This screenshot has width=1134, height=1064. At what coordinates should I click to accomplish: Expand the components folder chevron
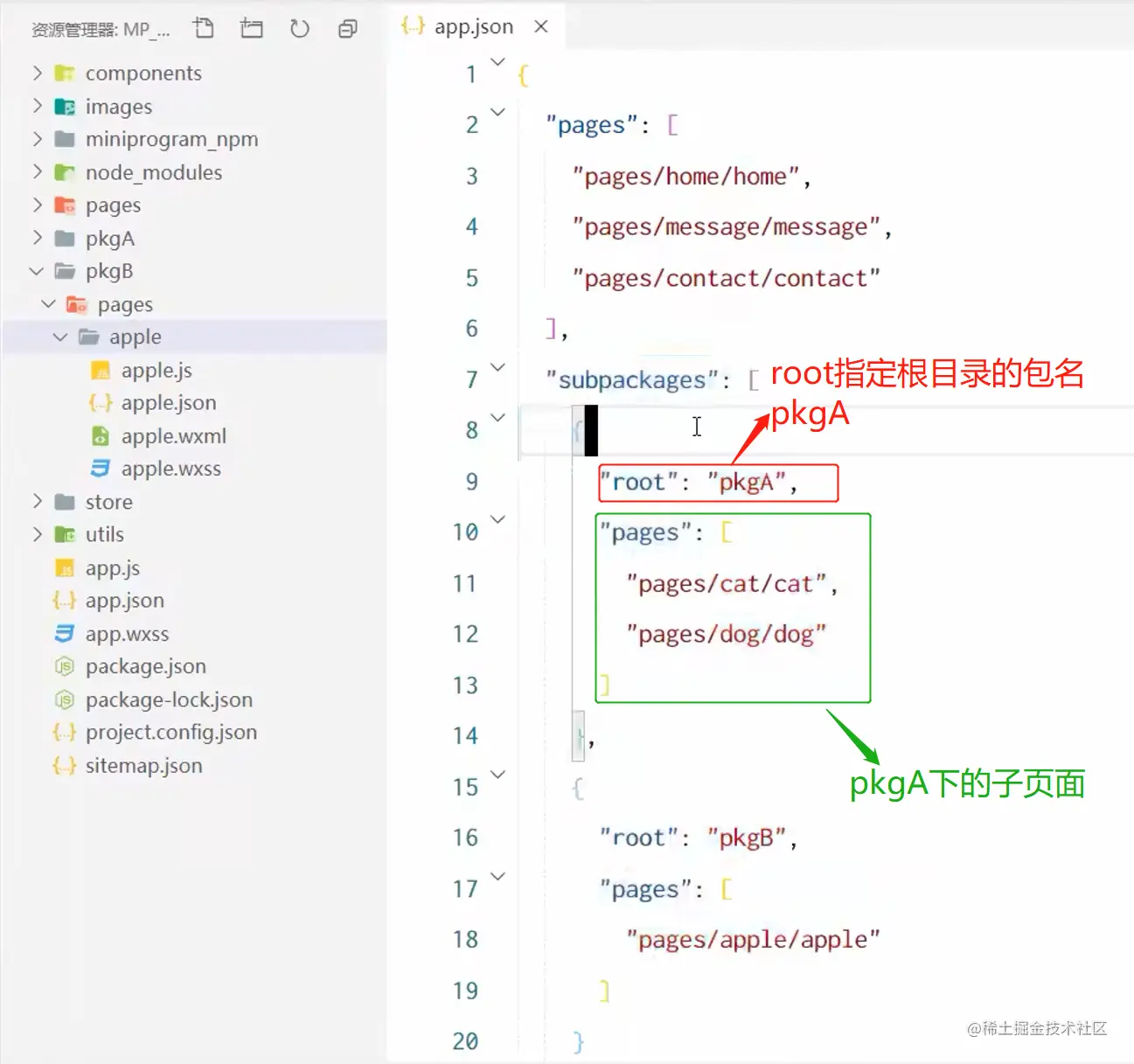click(x=37, y=73)
